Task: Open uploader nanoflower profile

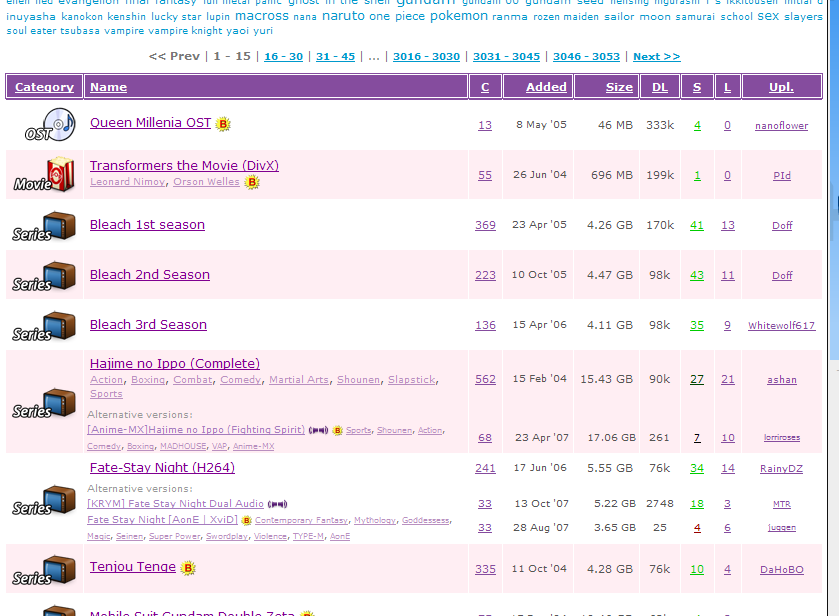Action: (781, 126)
